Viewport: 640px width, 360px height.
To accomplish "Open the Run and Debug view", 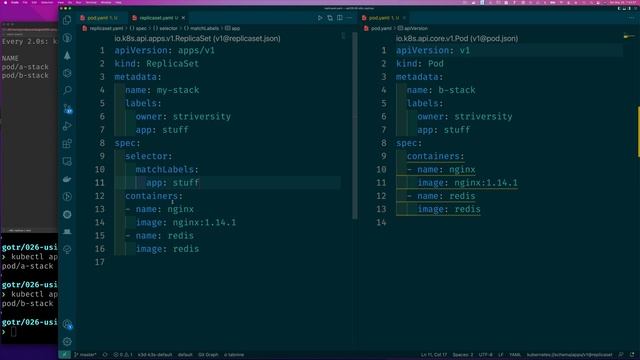I will click(x=67, y=126).
